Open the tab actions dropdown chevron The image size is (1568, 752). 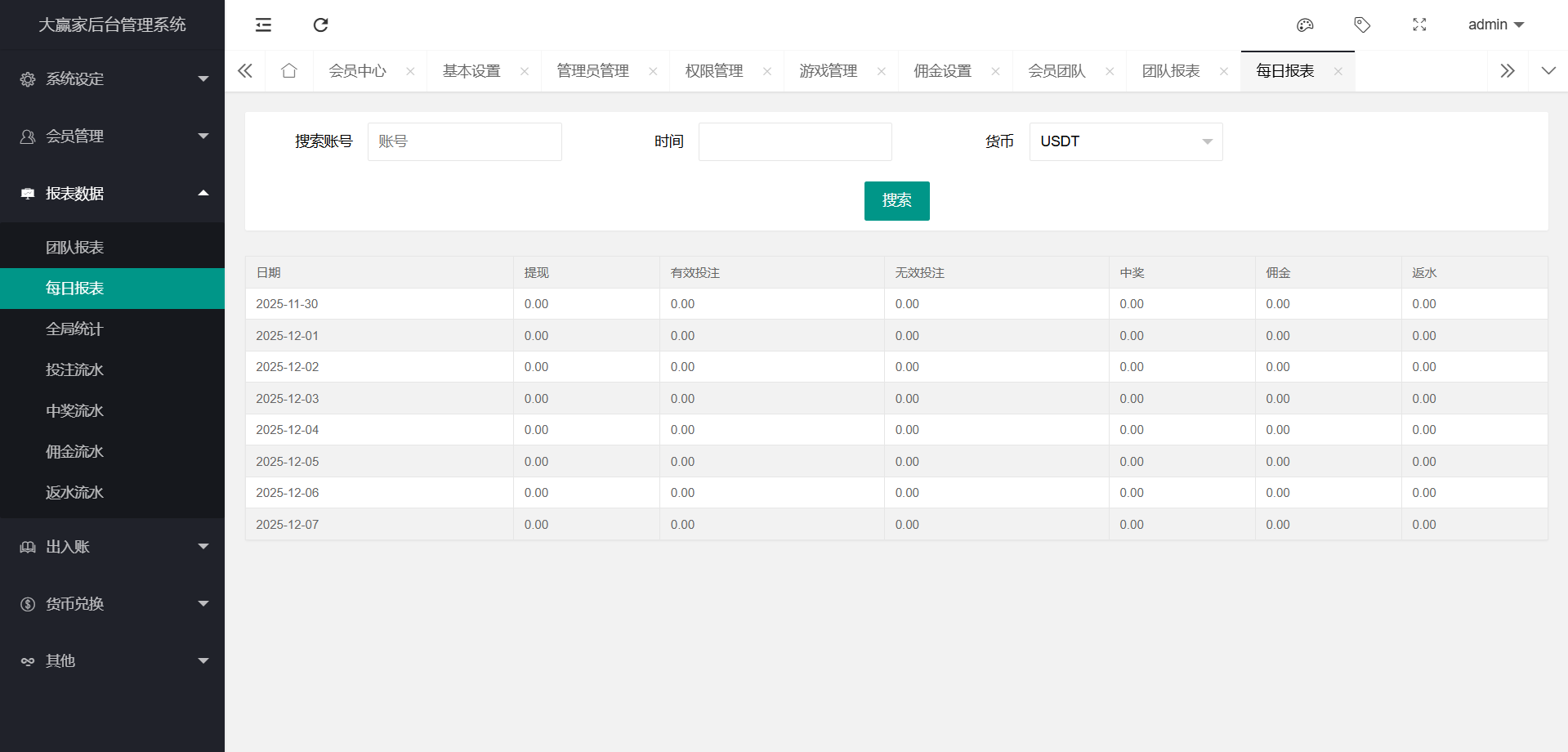(1548, 71)
